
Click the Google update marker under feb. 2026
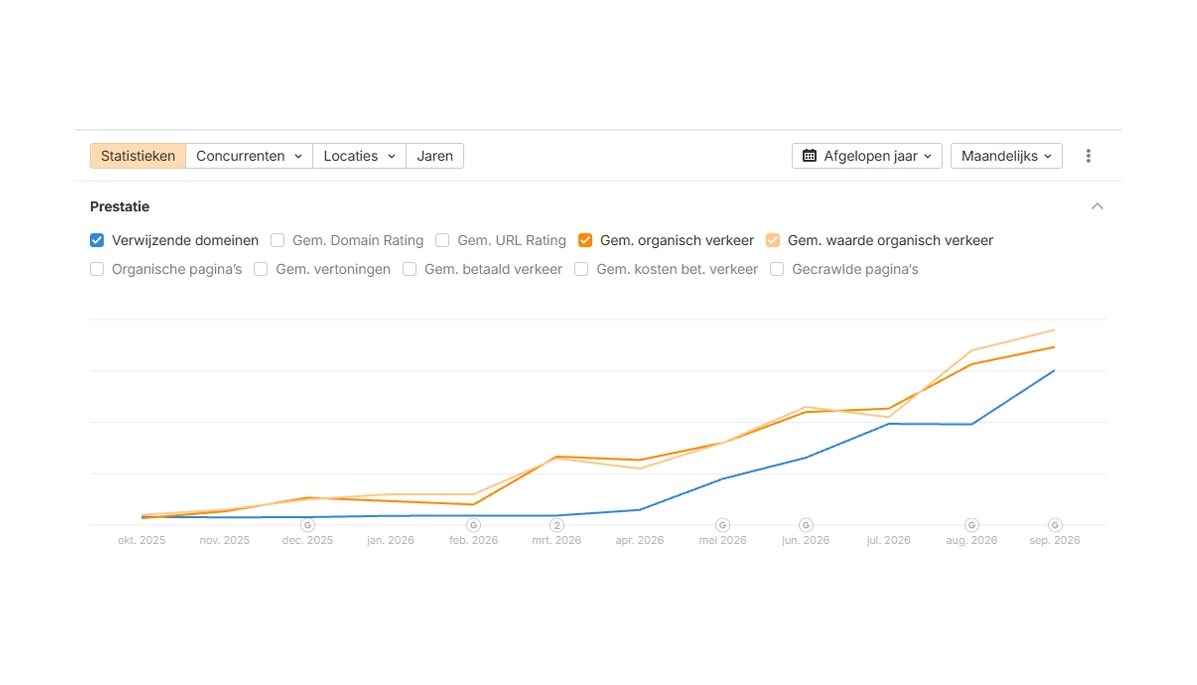click(473, 525)
